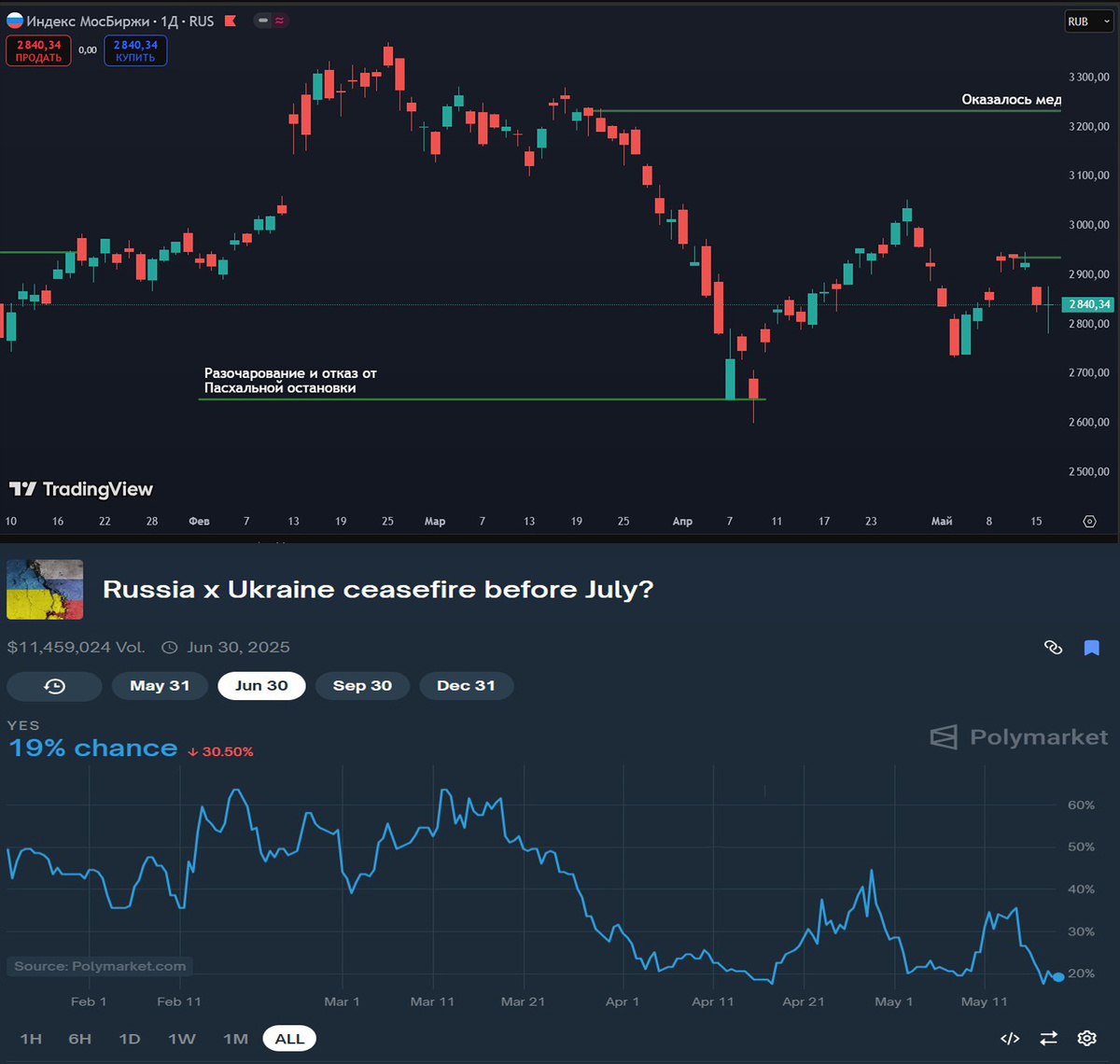Click the Apr 21 label on Polymarket axis
Screen dimensions: 1120x1064
click(x=804, y=1001)
